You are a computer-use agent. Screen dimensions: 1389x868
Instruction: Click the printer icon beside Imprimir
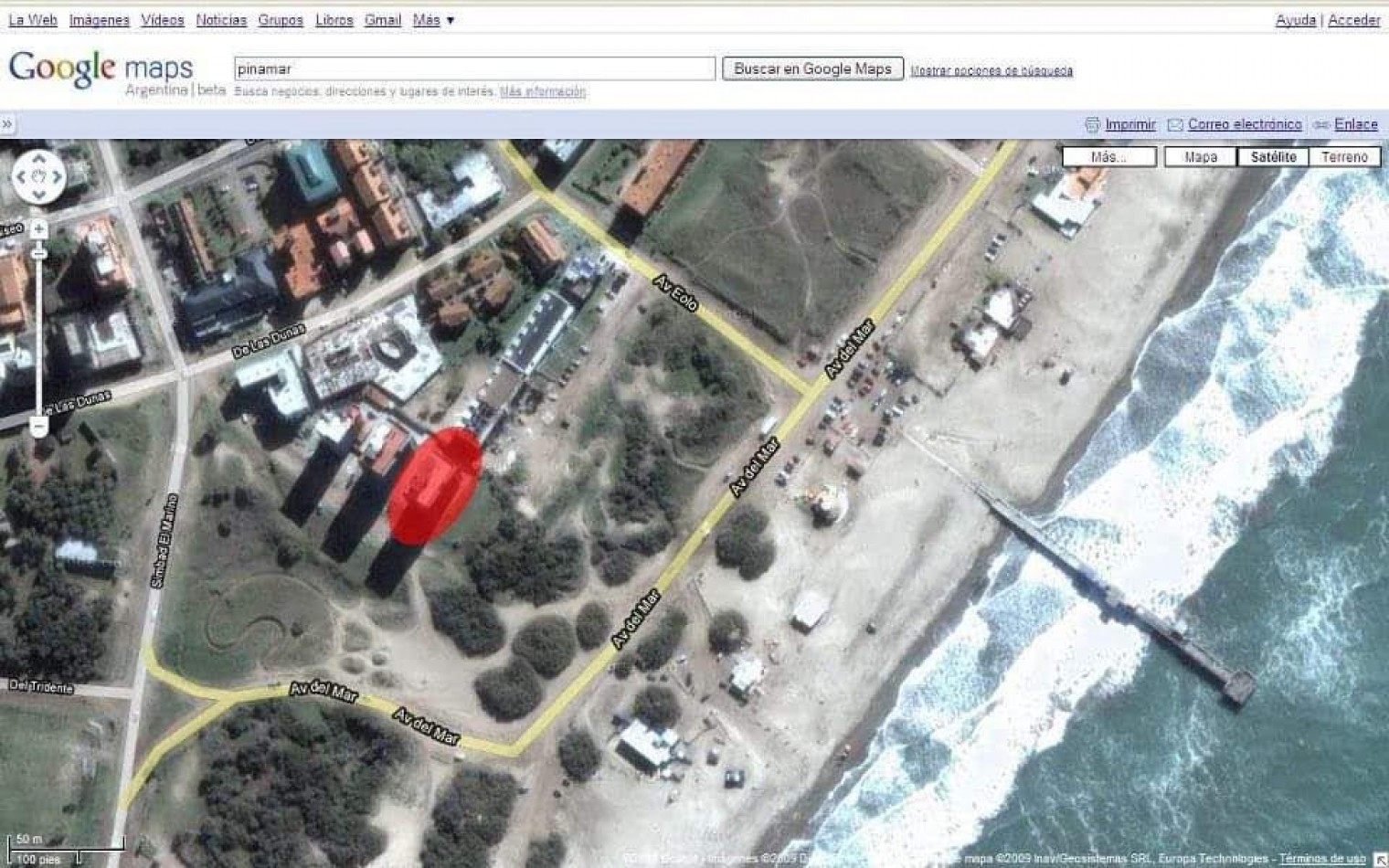1092,124
